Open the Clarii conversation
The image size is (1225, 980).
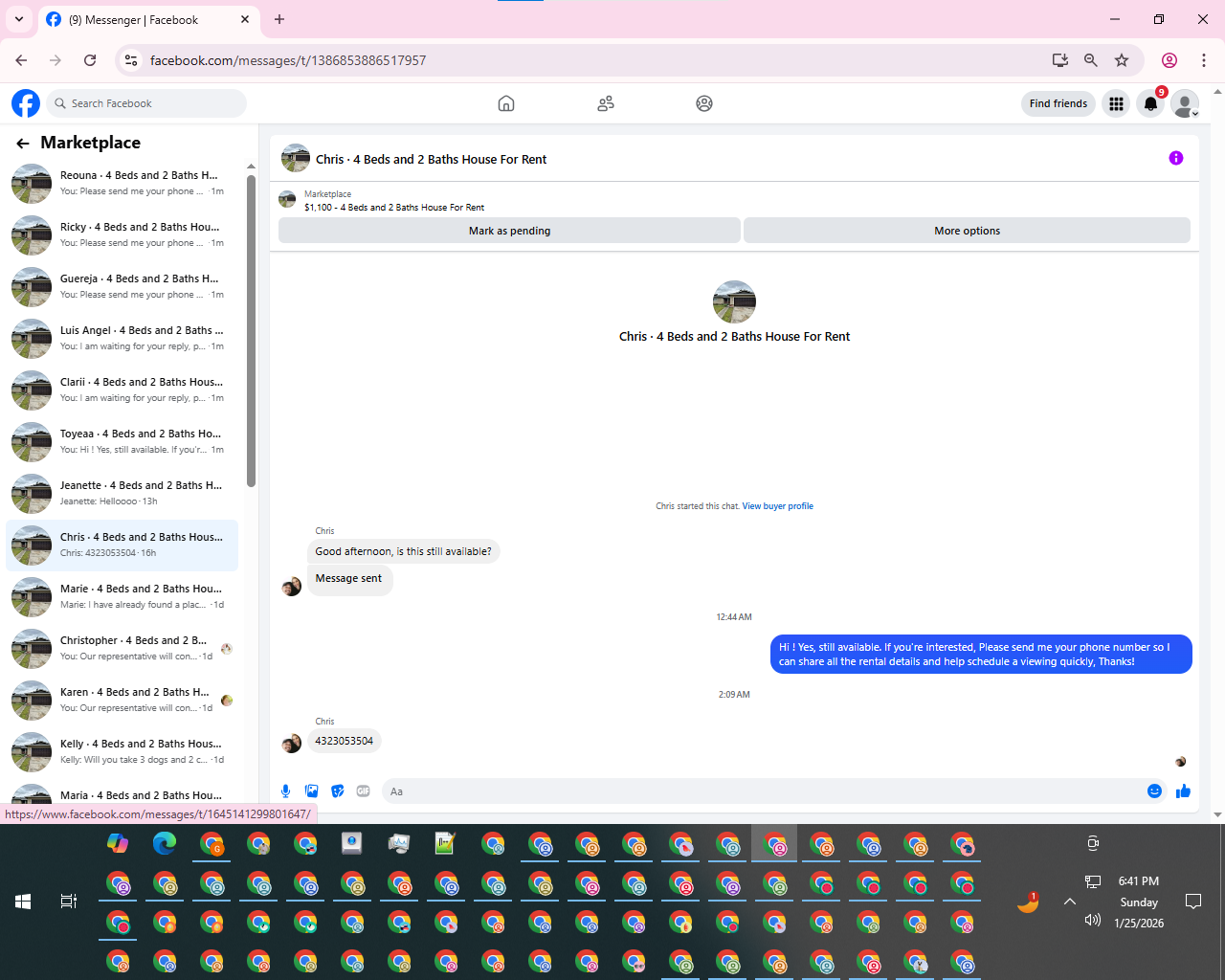(122, 390)
